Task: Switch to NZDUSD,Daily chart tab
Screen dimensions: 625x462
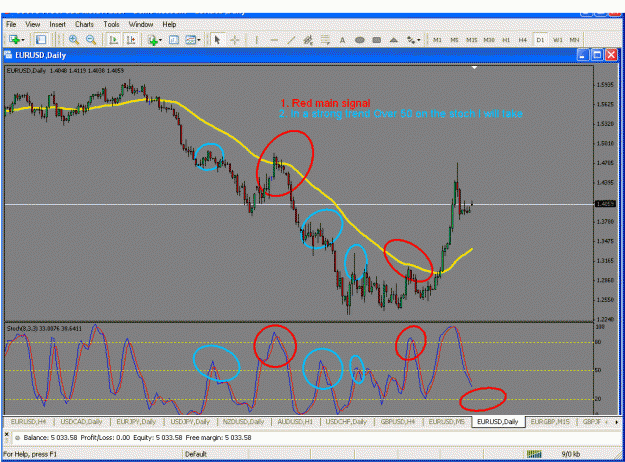Action: 243,421
